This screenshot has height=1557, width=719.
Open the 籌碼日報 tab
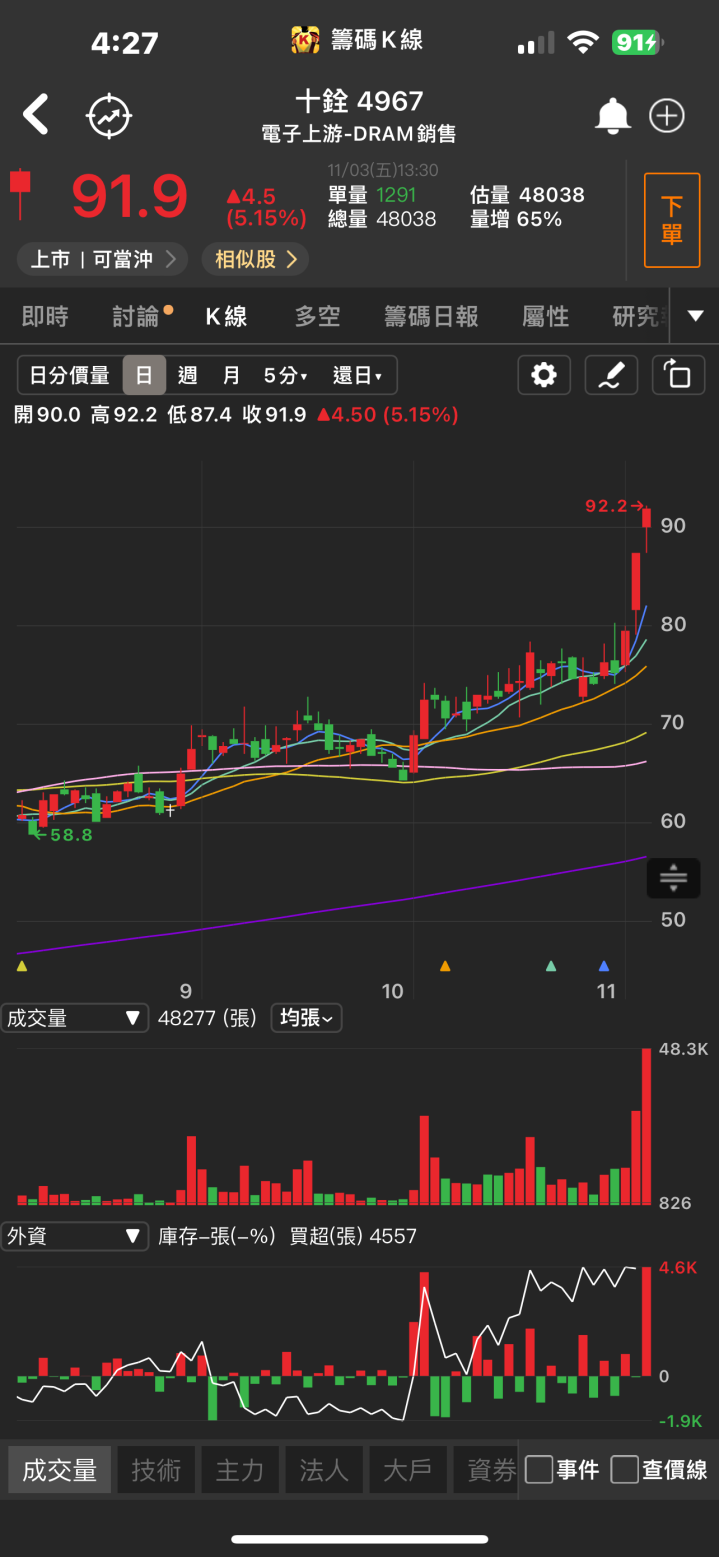[432, 317]
